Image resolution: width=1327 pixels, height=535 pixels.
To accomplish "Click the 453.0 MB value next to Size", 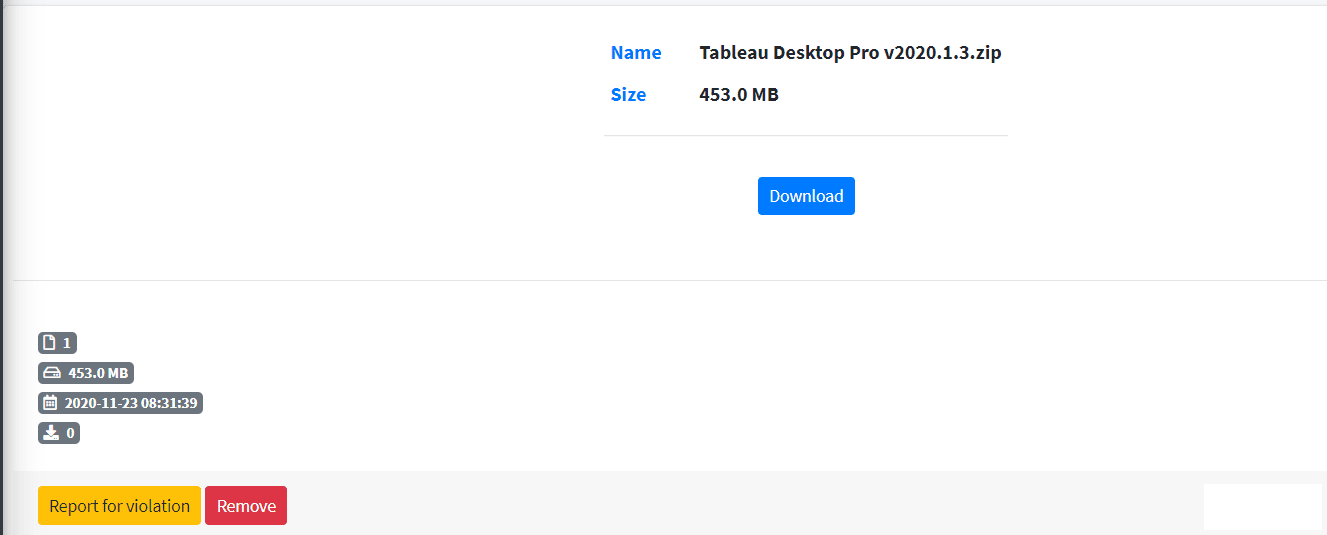I will tap(739, 95).
